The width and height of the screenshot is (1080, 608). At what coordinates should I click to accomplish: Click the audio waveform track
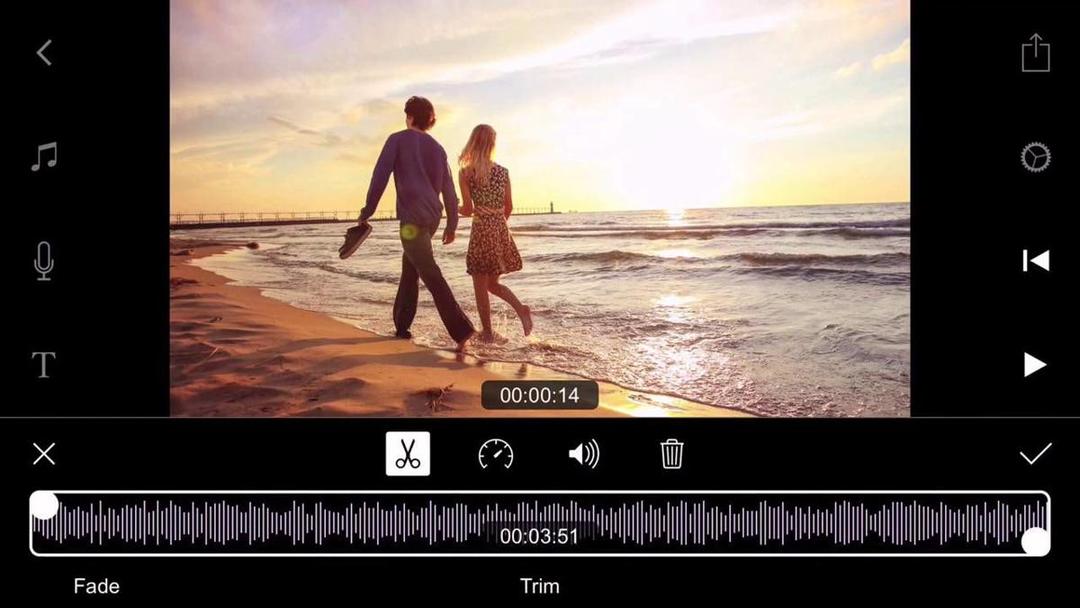539,523
